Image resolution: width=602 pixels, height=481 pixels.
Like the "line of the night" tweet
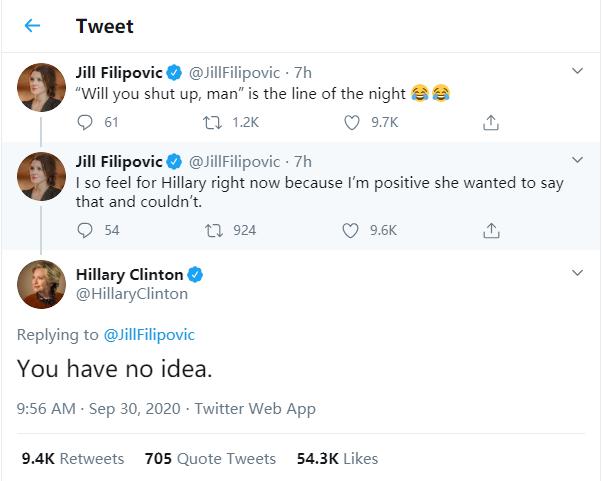350,123
